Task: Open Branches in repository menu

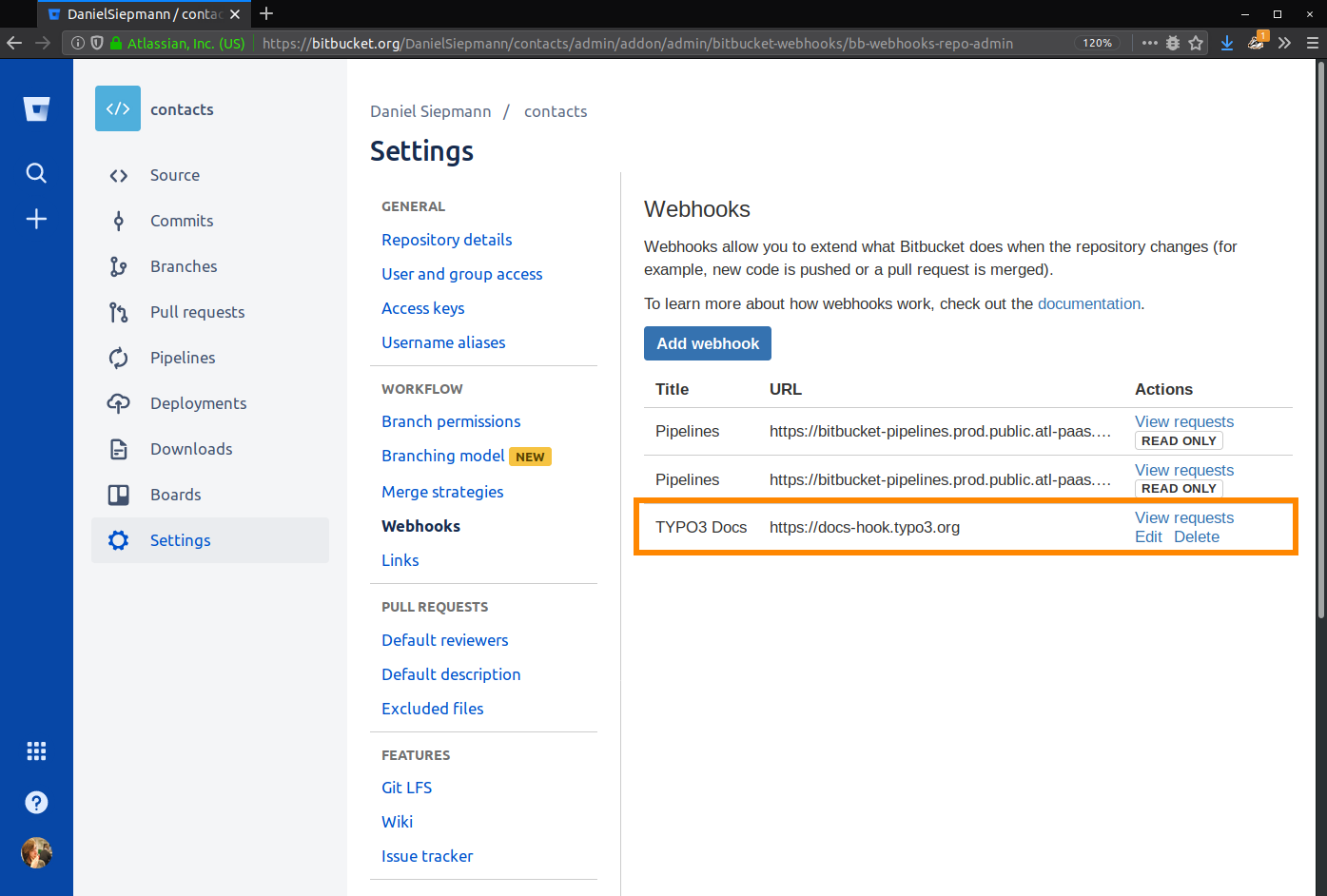Action: tap(184, 266)
